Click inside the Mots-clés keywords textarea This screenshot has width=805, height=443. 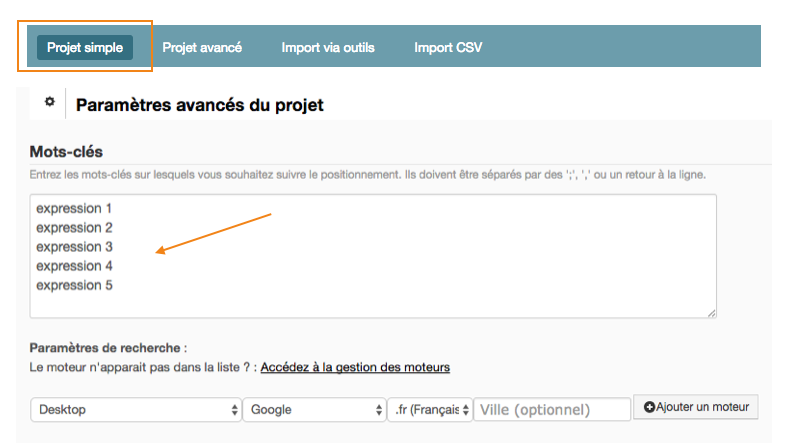coord(373,256)
